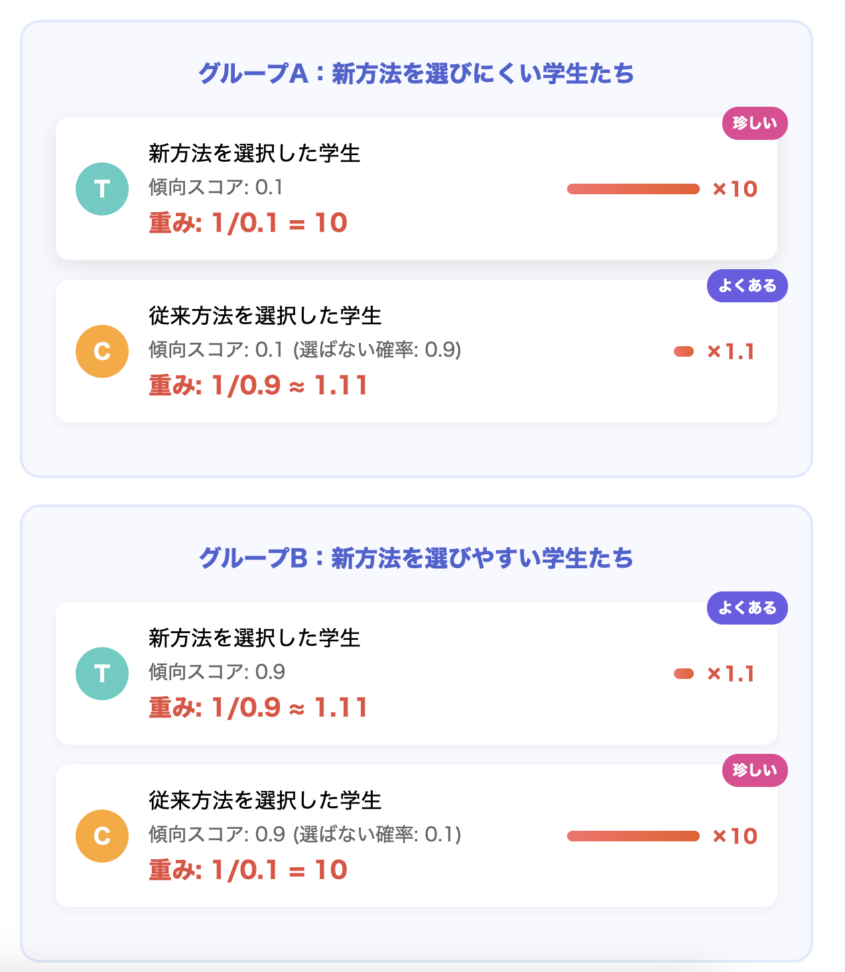The image size is (845, 972).
Task: Select 従来方法を選択した学生 title in Group A
Action: (265, 316)
